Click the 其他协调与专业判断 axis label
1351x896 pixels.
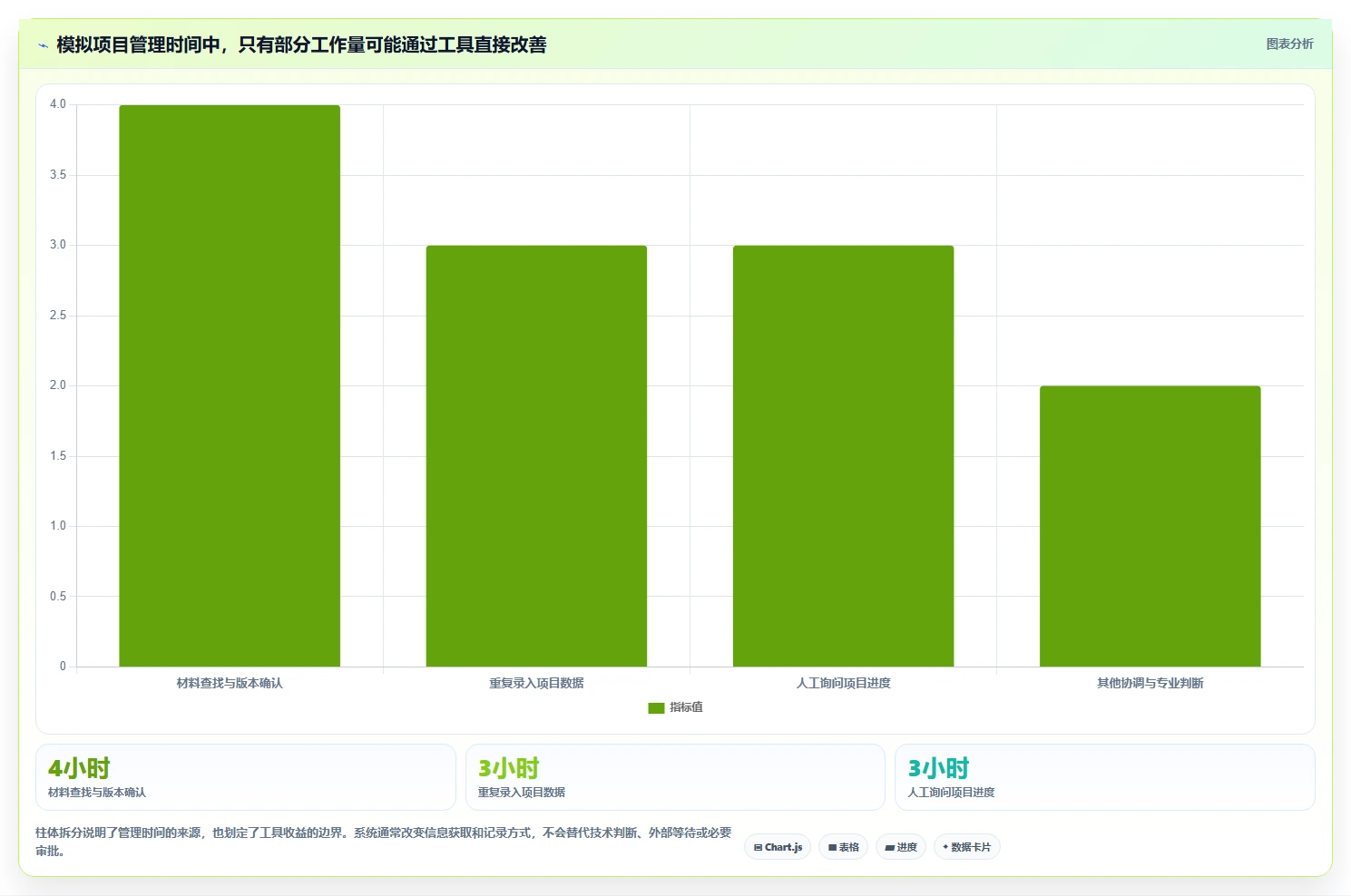1150,683
